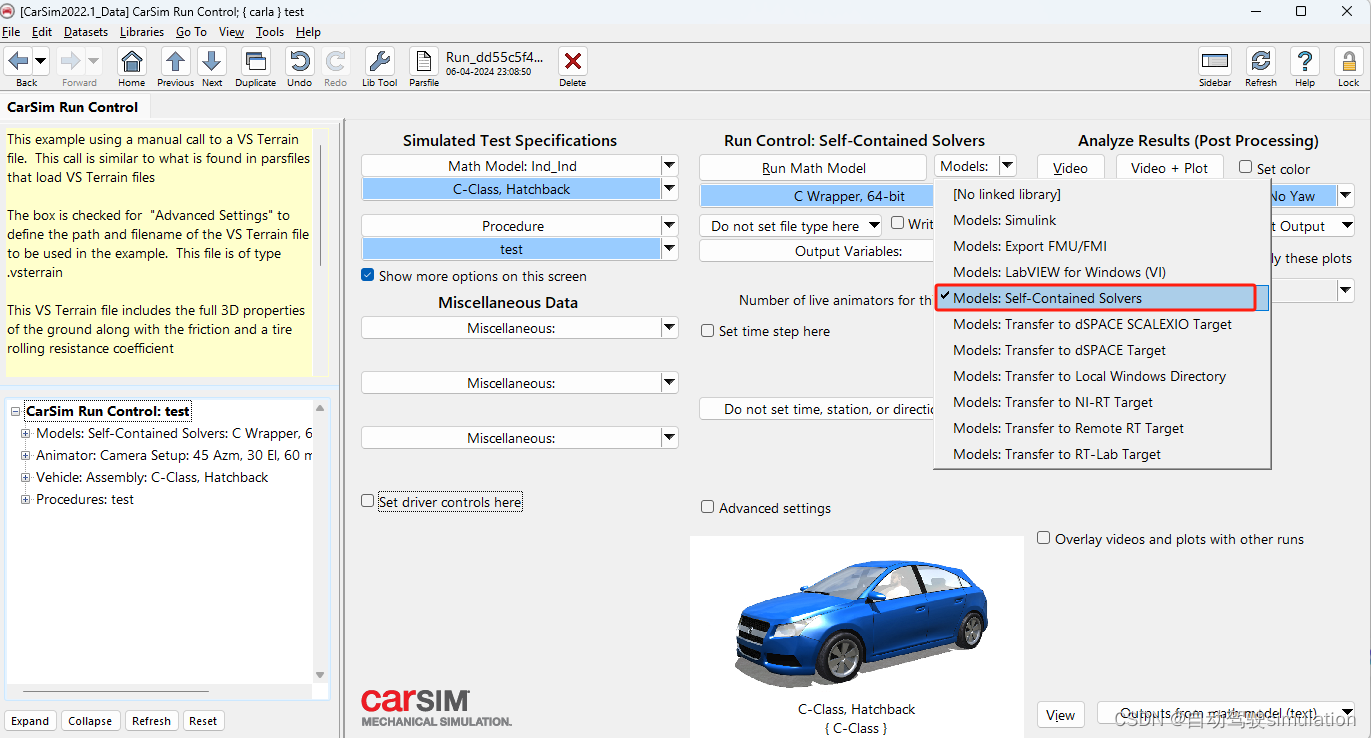
Task: Open the Forward button dropdown arrow
Action: point(93,60)
